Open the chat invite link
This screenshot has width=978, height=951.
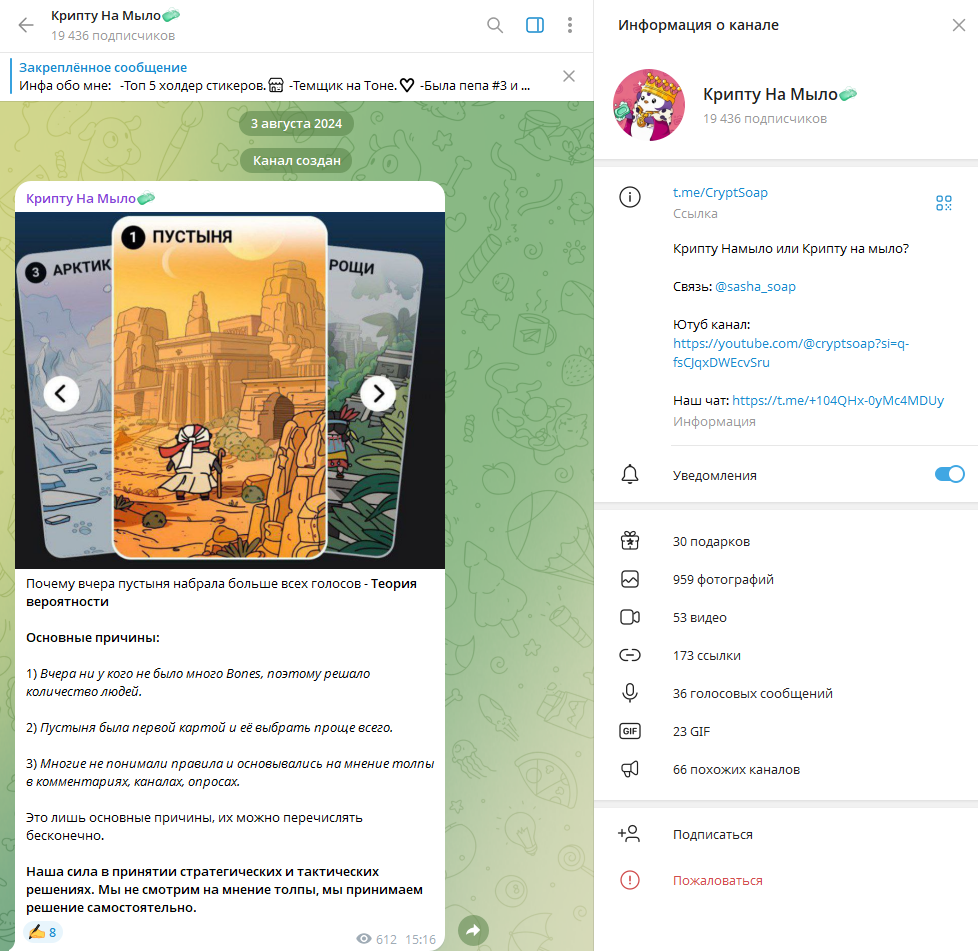[x=838, y=400]
